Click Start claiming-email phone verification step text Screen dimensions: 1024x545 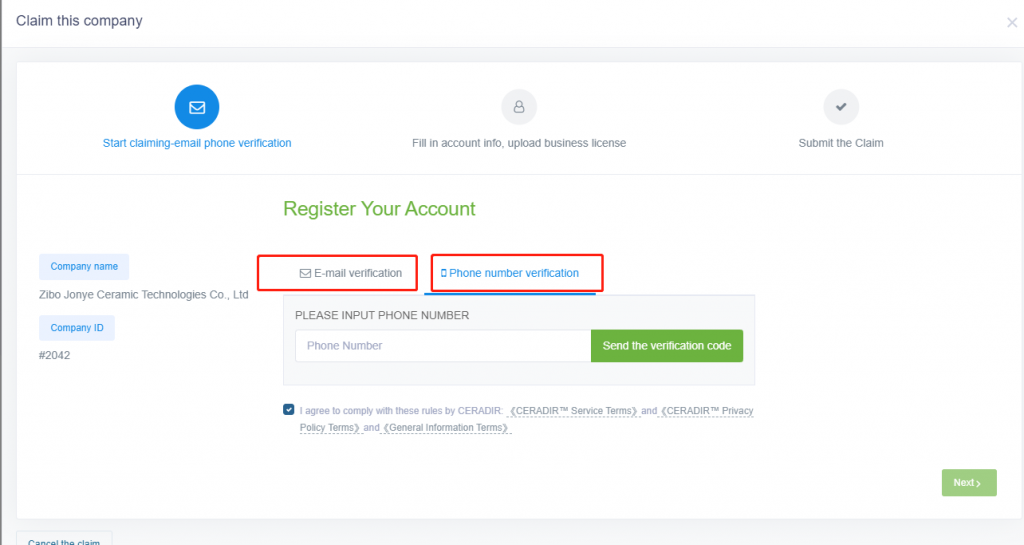197,143
